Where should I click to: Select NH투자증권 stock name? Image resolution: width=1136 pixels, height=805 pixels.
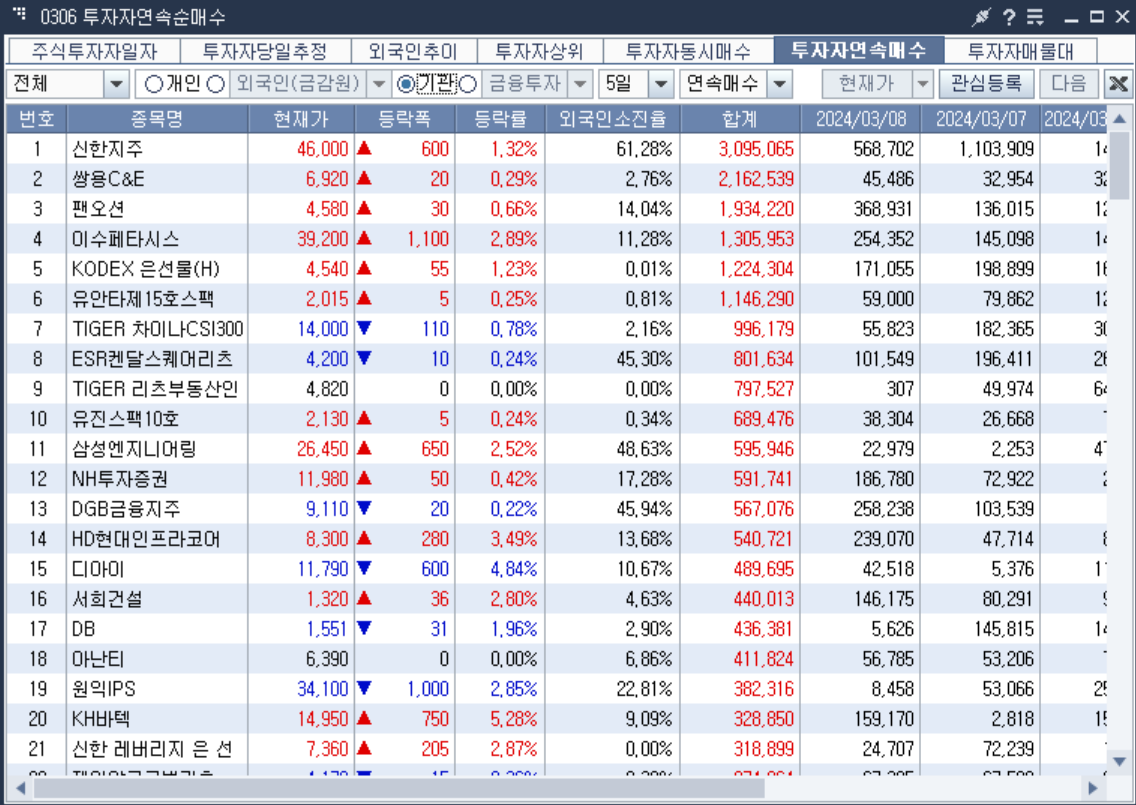[120, 479]
